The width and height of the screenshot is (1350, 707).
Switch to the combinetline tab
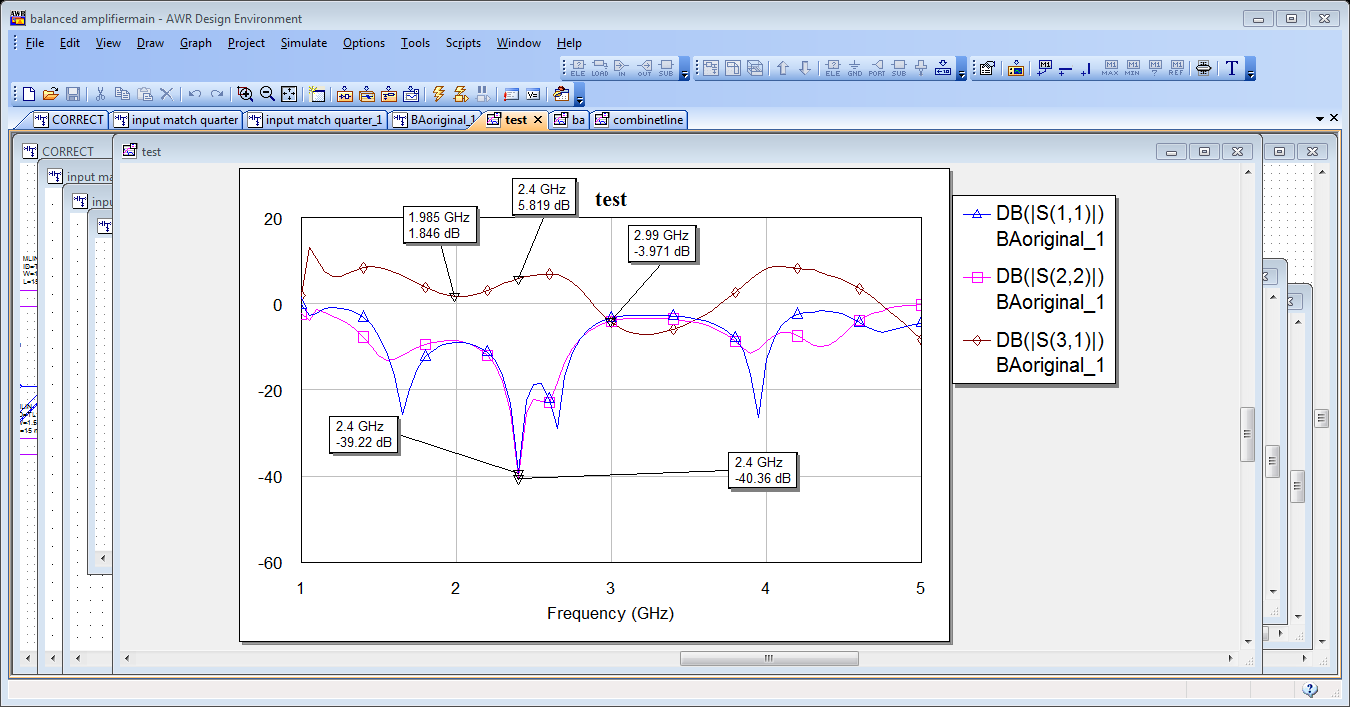coord(647,120)
